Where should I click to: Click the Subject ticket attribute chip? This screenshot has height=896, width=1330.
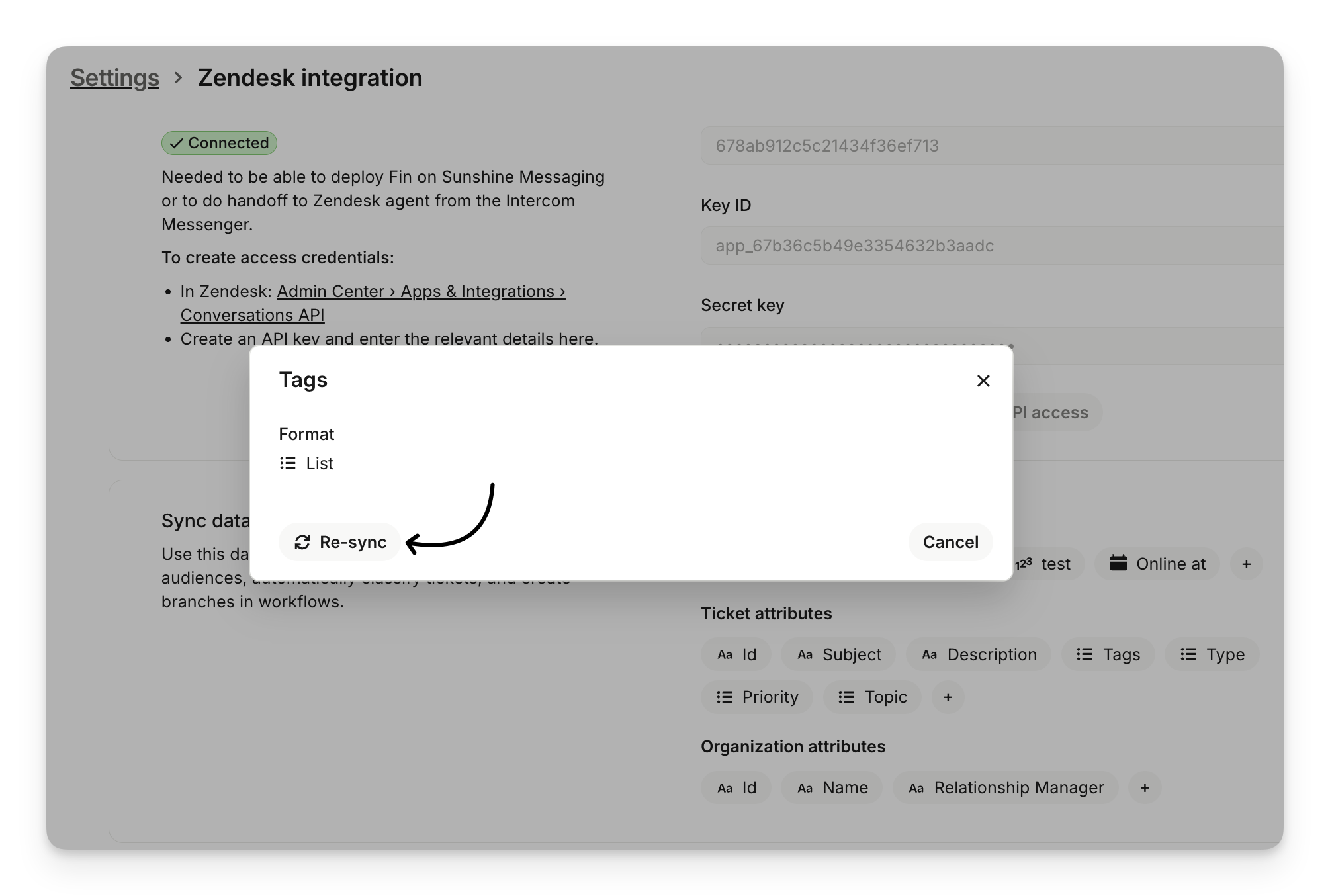[838, 654]
